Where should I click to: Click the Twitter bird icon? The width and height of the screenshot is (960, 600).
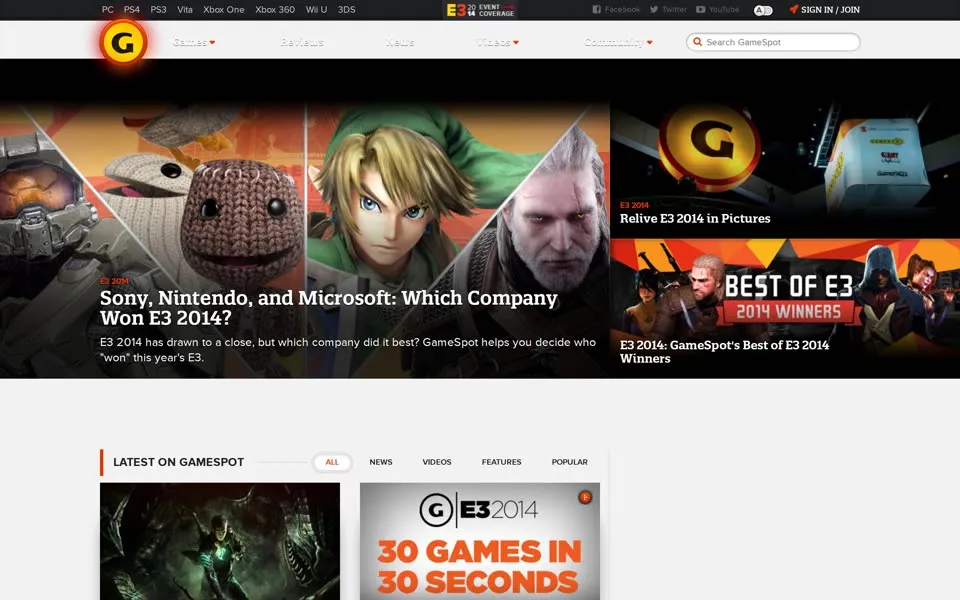[x=654, y=10]
